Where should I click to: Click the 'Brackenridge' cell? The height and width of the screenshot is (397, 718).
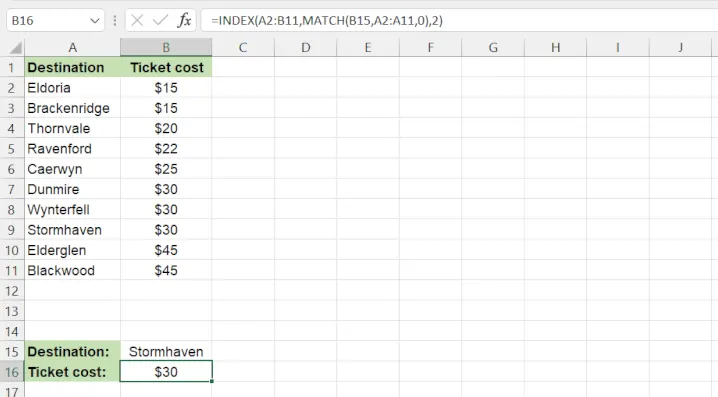coord(72,108)
